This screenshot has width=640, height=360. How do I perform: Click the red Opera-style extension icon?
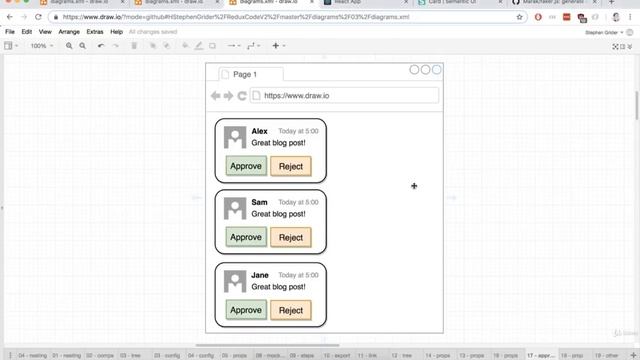(x=538, y=17)
